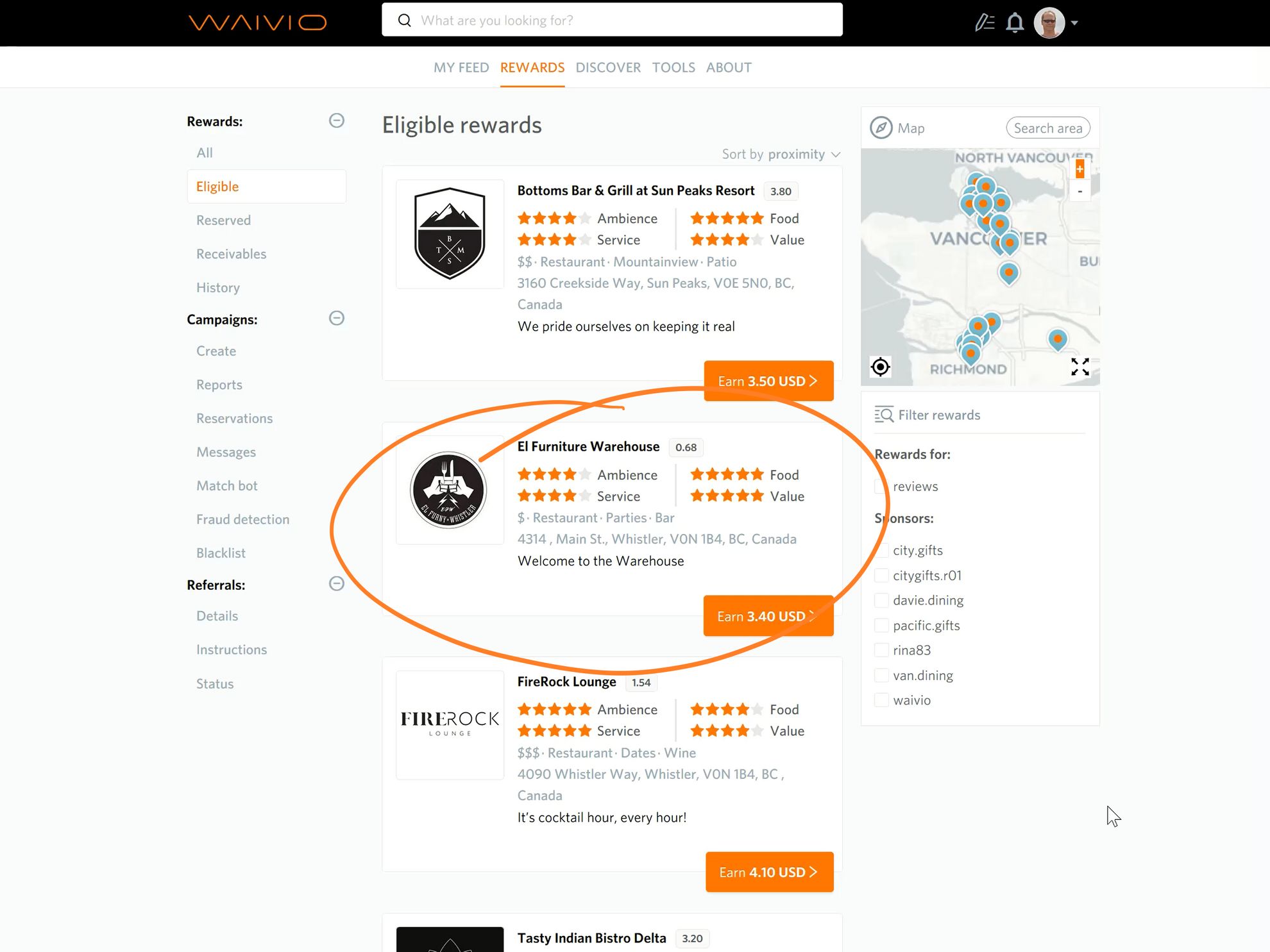The width and height of the screenshot is (1270, 952).
Task: Open FireRock Lounge listing title
Action: point(566,681)
